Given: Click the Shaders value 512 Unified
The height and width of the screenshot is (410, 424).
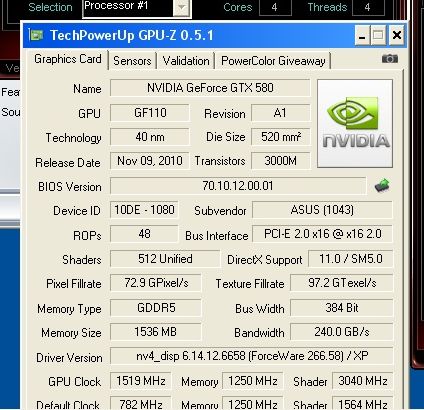Looking at the screenshot, I should 165,259.
